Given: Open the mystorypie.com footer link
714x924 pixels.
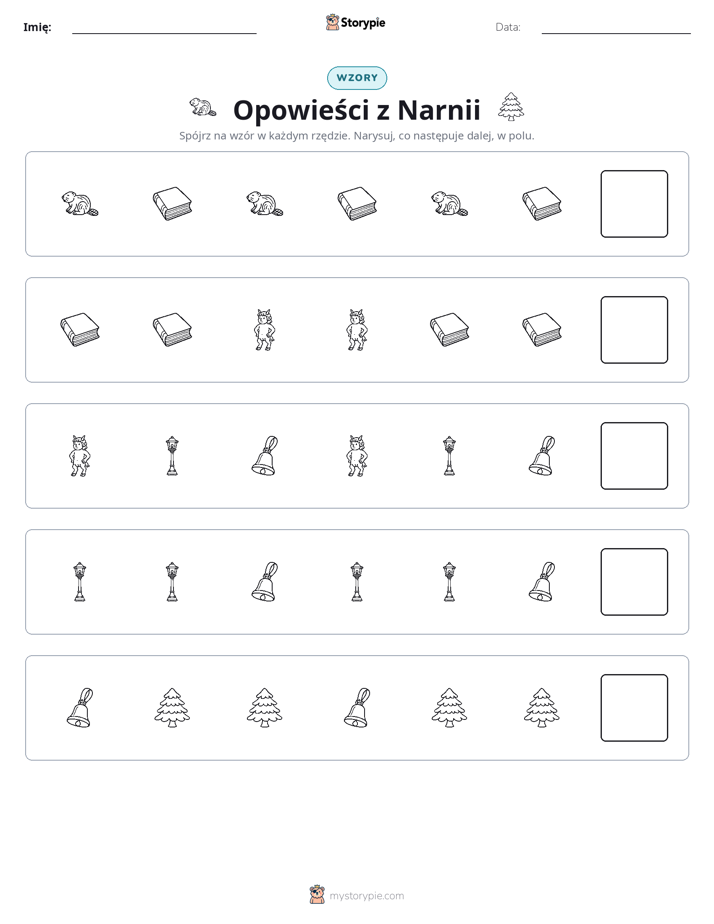Looking at the screenshot, I should click(357, 895).
